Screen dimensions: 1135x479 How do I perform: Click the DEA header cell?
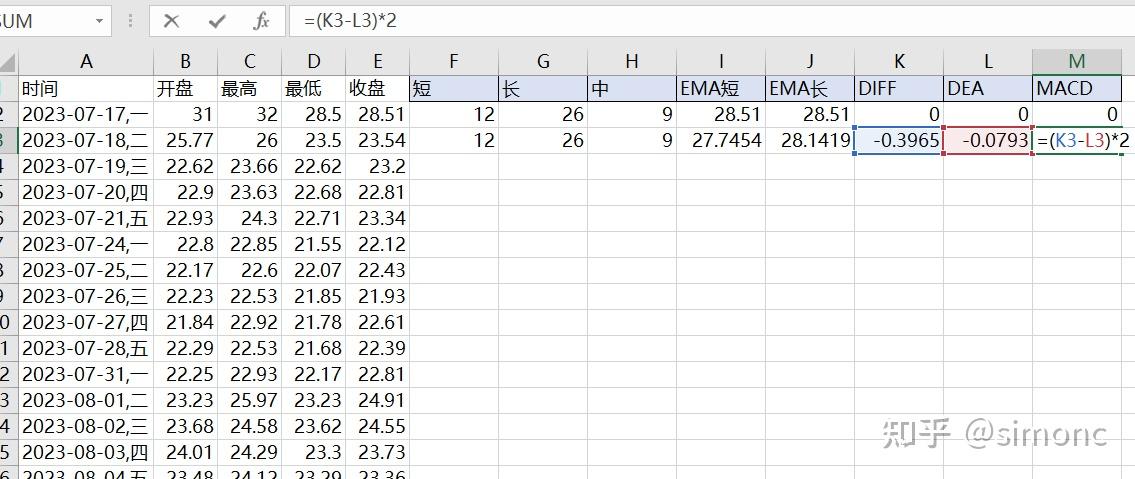(987, 88)
